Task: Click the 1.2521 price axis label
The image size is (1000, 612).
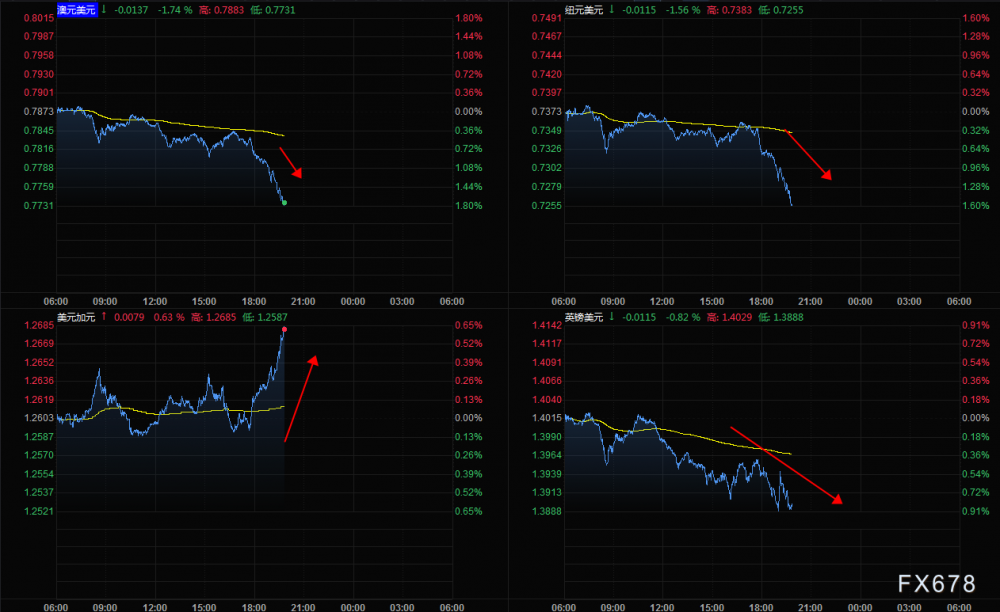Action: pyautogui.click(x=39, y=511)
